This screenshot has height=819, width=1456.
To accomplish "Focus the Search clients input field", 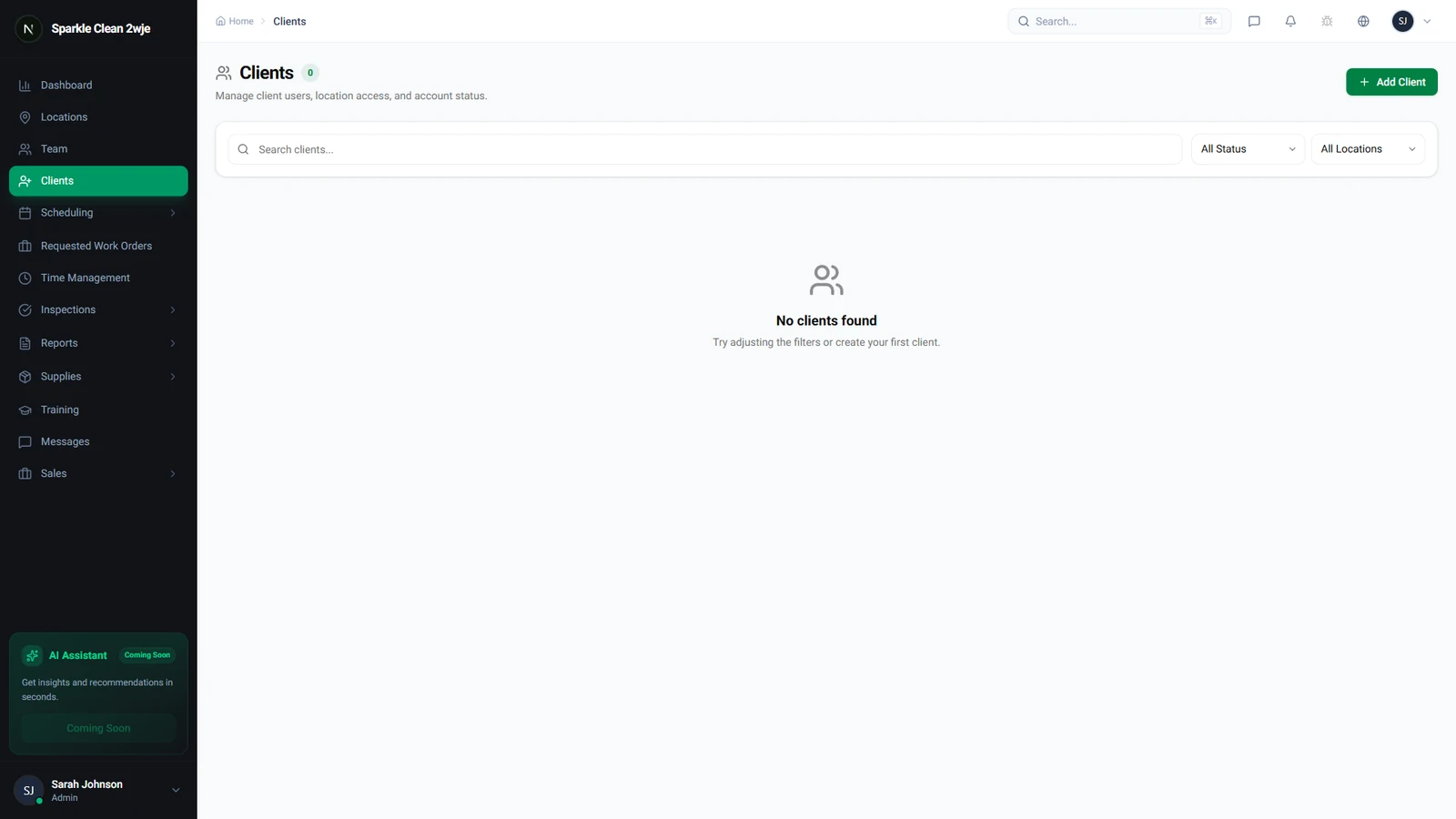I will coord(704,149).
